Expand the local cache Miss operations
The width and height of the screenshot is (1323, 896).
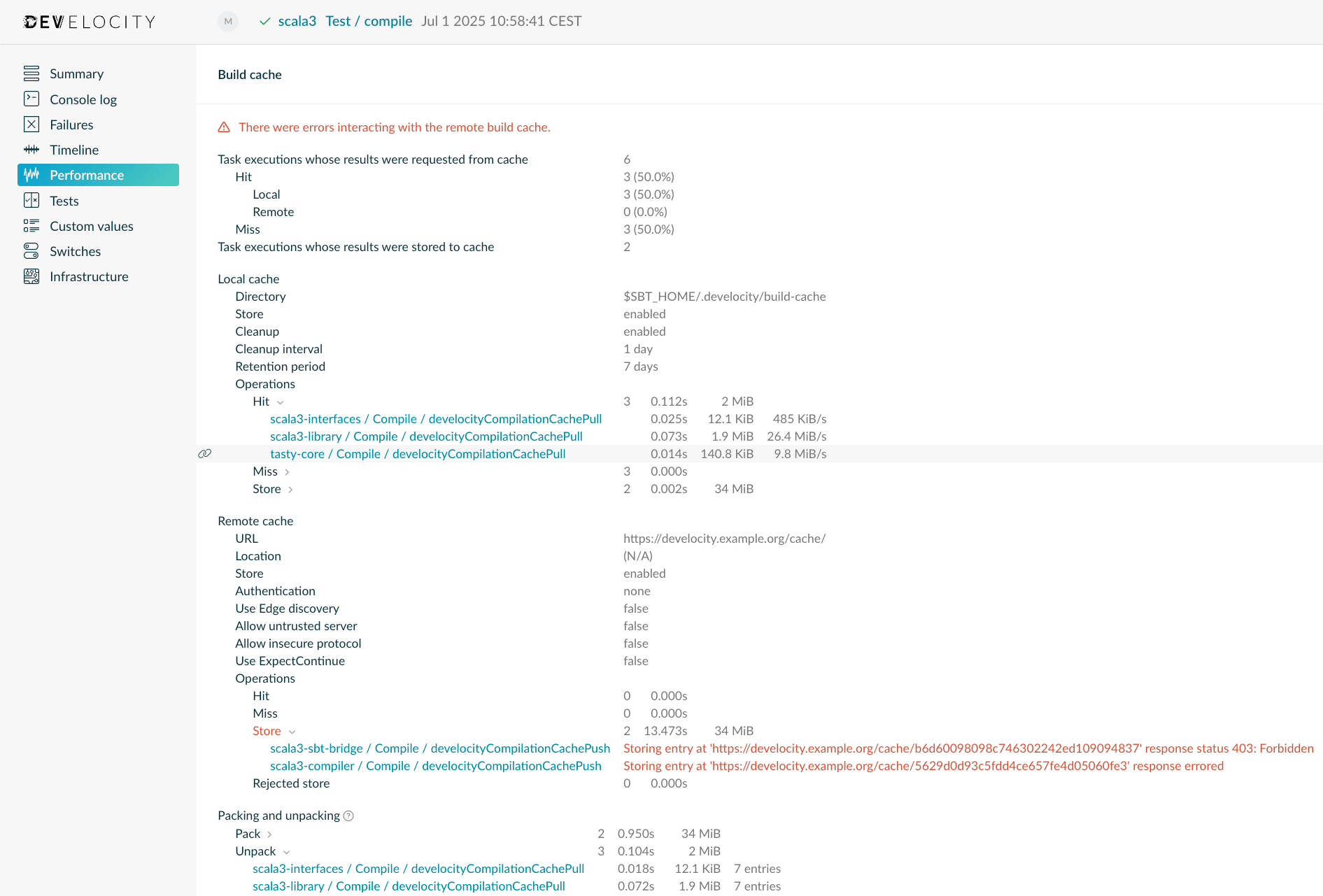click(x=287, y=472)
